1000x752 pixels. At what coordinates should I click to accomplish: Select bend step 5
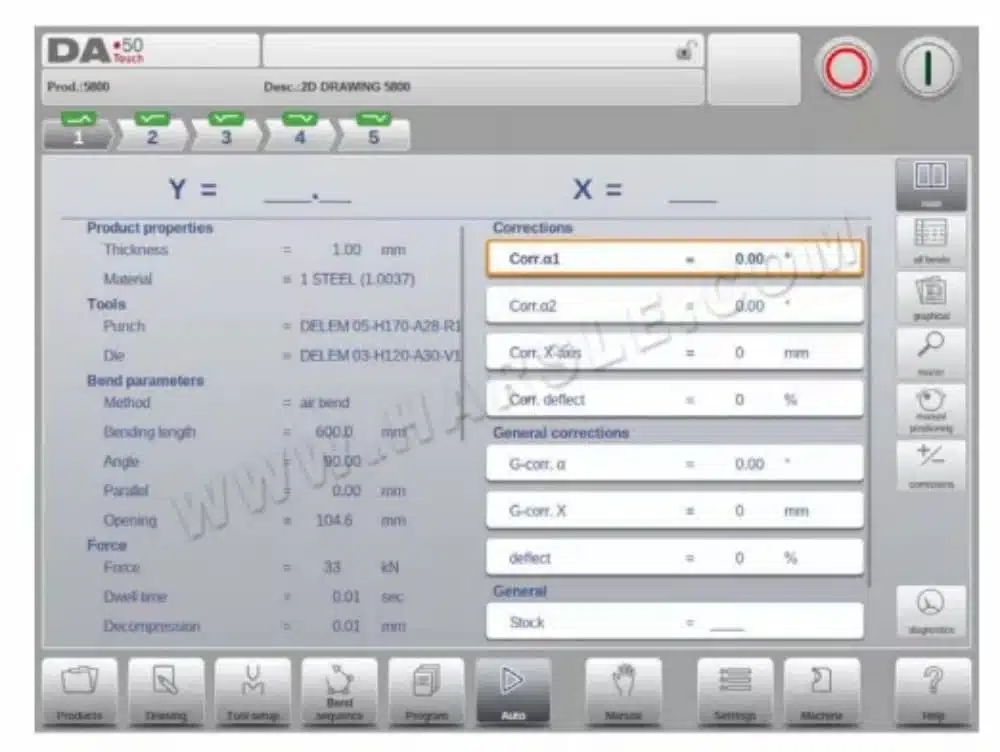click(x=374, y=133)
